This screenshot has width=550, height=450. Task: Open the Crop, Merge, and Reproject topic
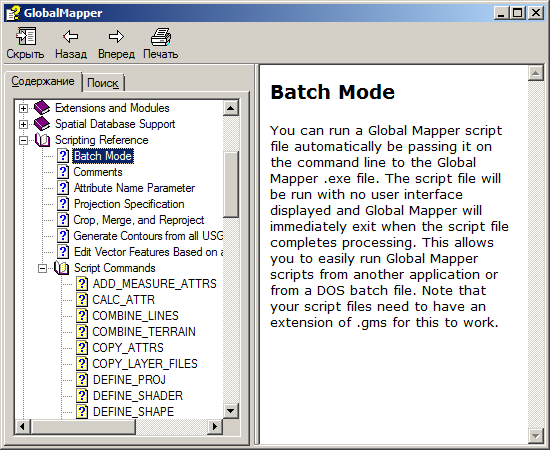[x=139, y=220]
